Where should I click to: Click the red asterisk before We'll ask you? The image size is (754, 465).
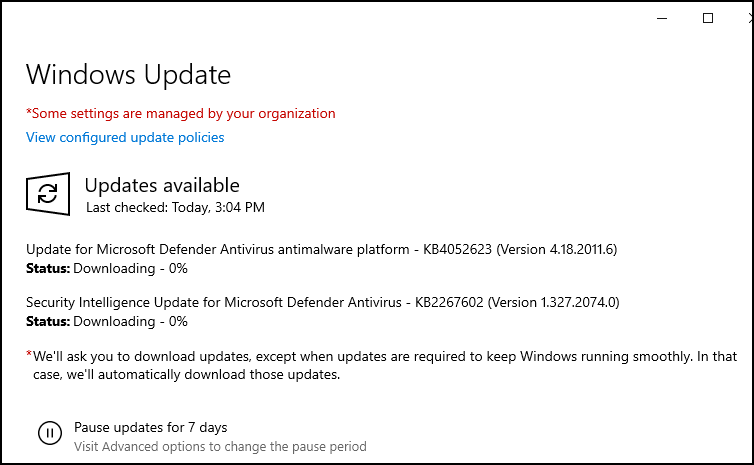[x=29, y=354]
